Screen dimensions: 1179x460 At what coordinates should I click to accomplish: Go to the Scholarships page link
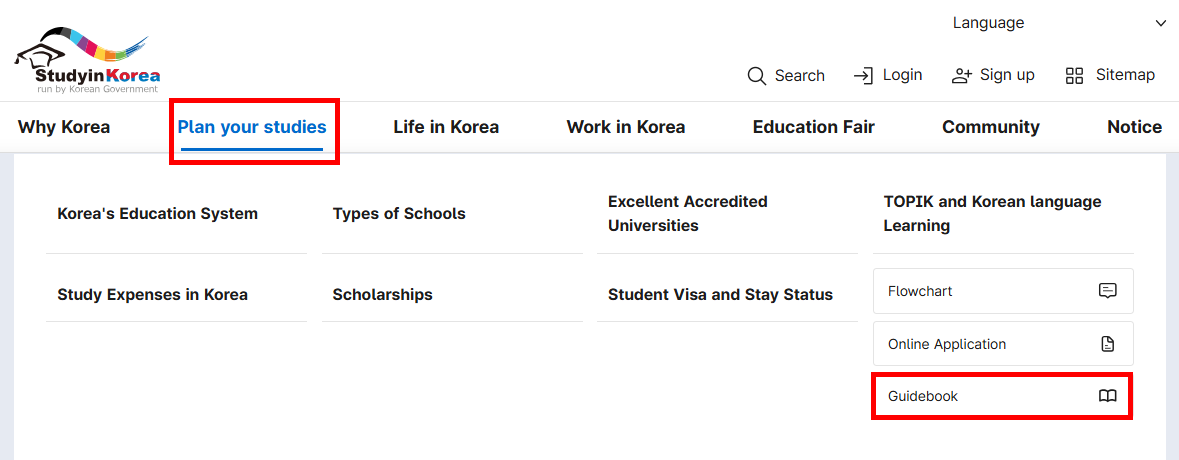coord(382,295)
